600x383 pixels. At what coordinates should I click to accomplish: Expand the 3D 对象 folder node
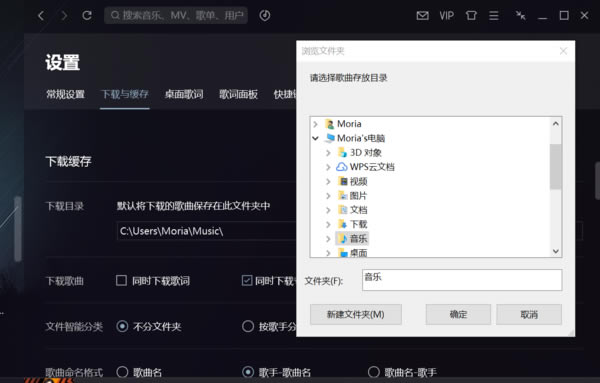328,153
